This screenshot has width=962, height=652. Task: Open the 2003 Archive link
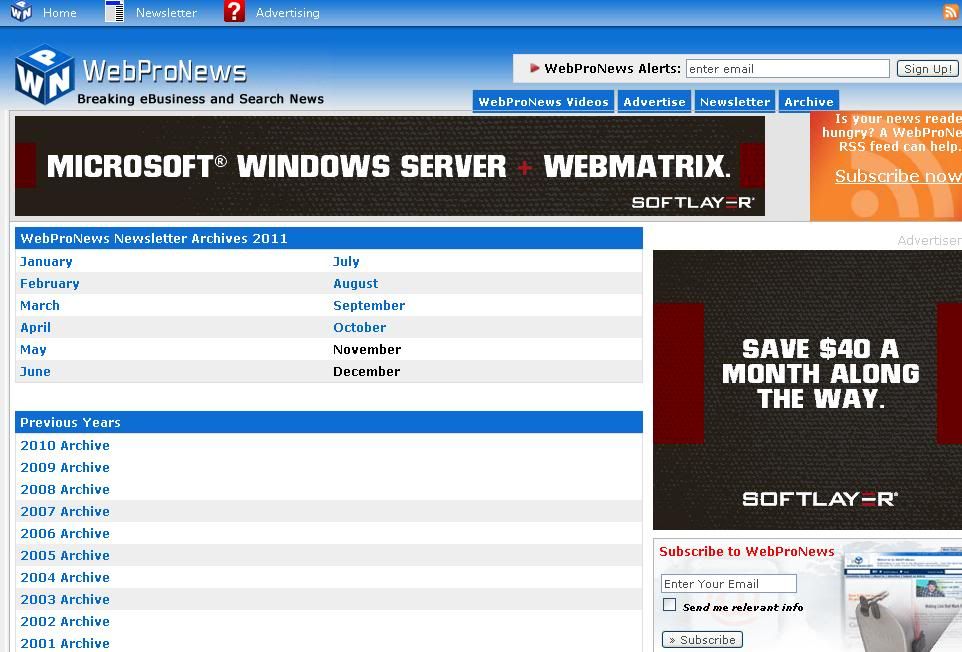click(65, 600)
